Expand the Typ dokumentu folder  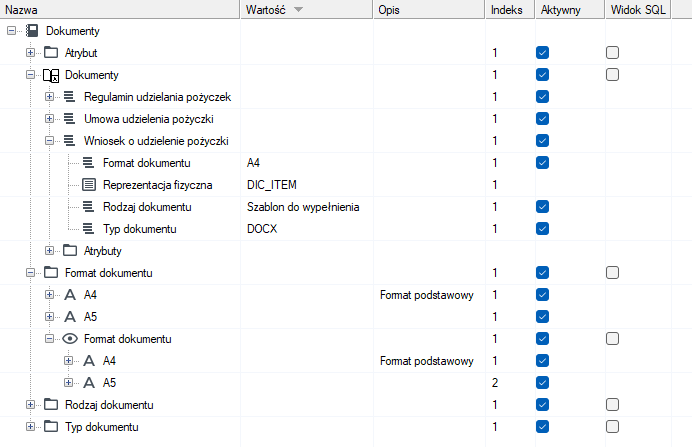[x=30, y=426]
